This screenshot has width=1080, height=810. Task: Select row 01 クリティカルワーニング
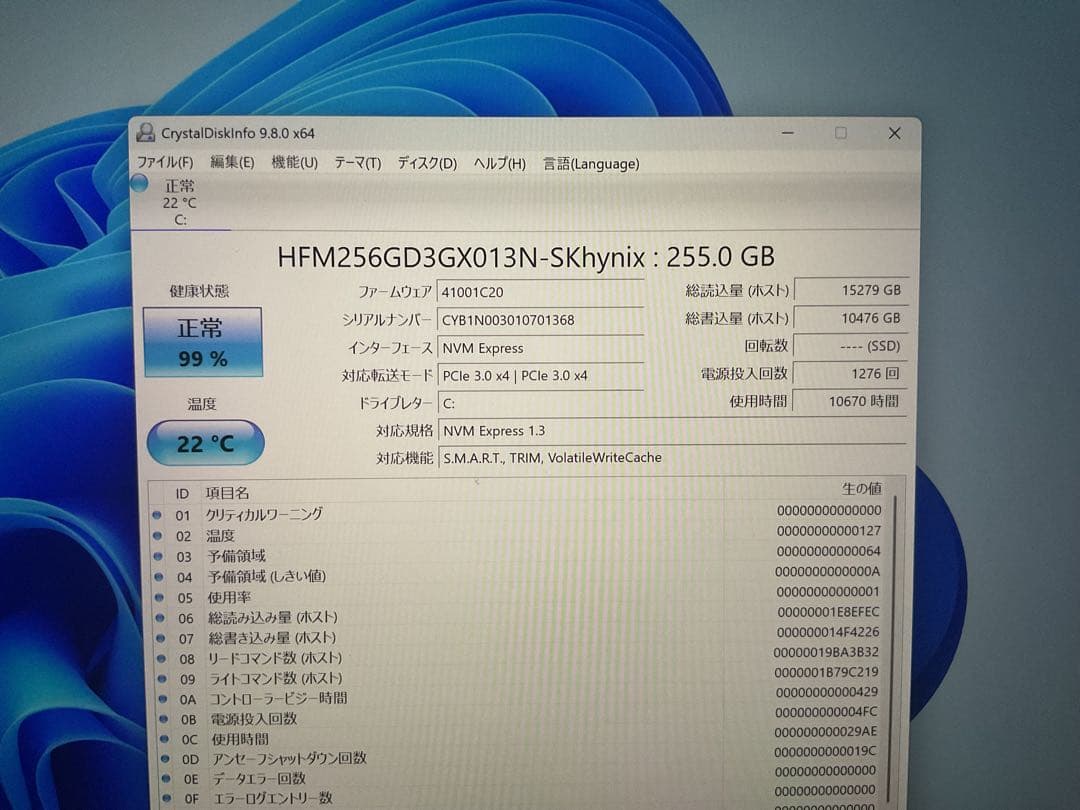pyautogui.click(x=517, y=513)
